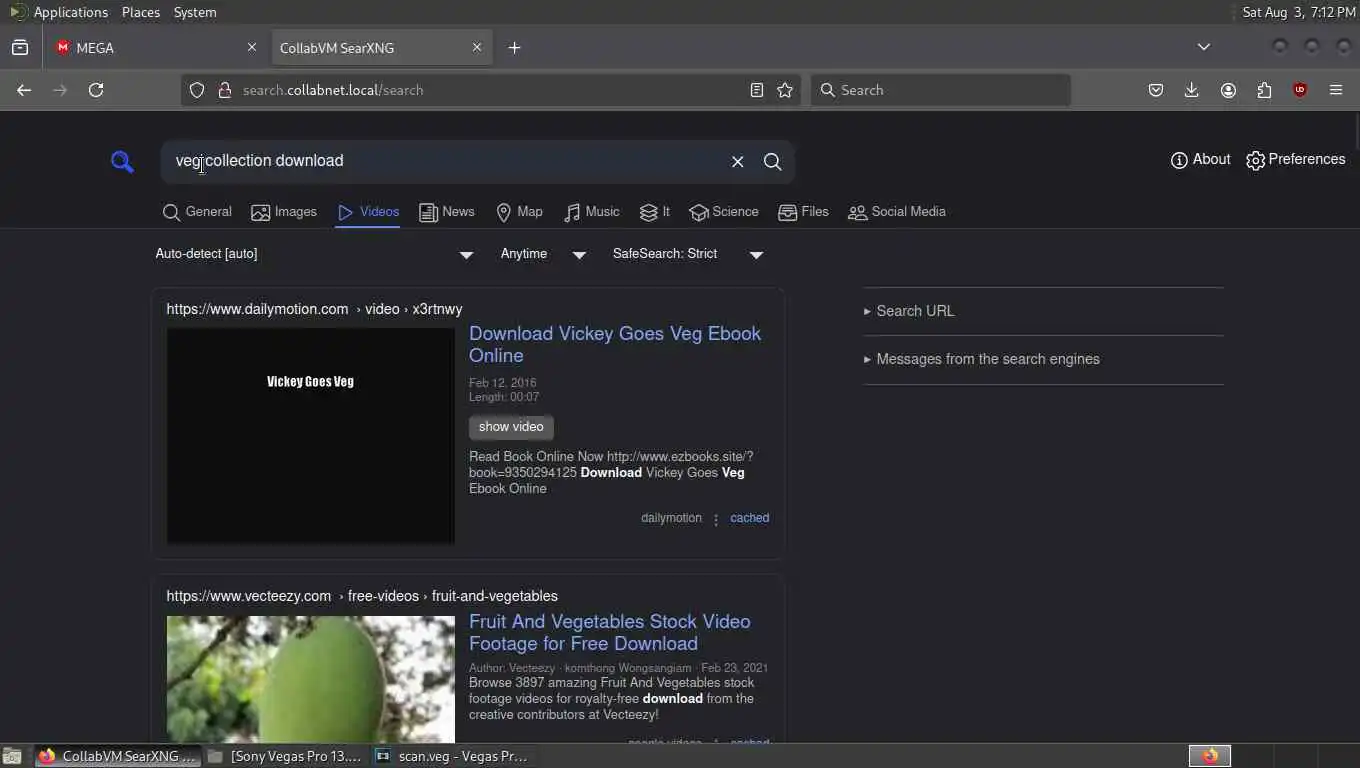Open Download Vickey Goes Veg Ebook link

tap(615, 344)
